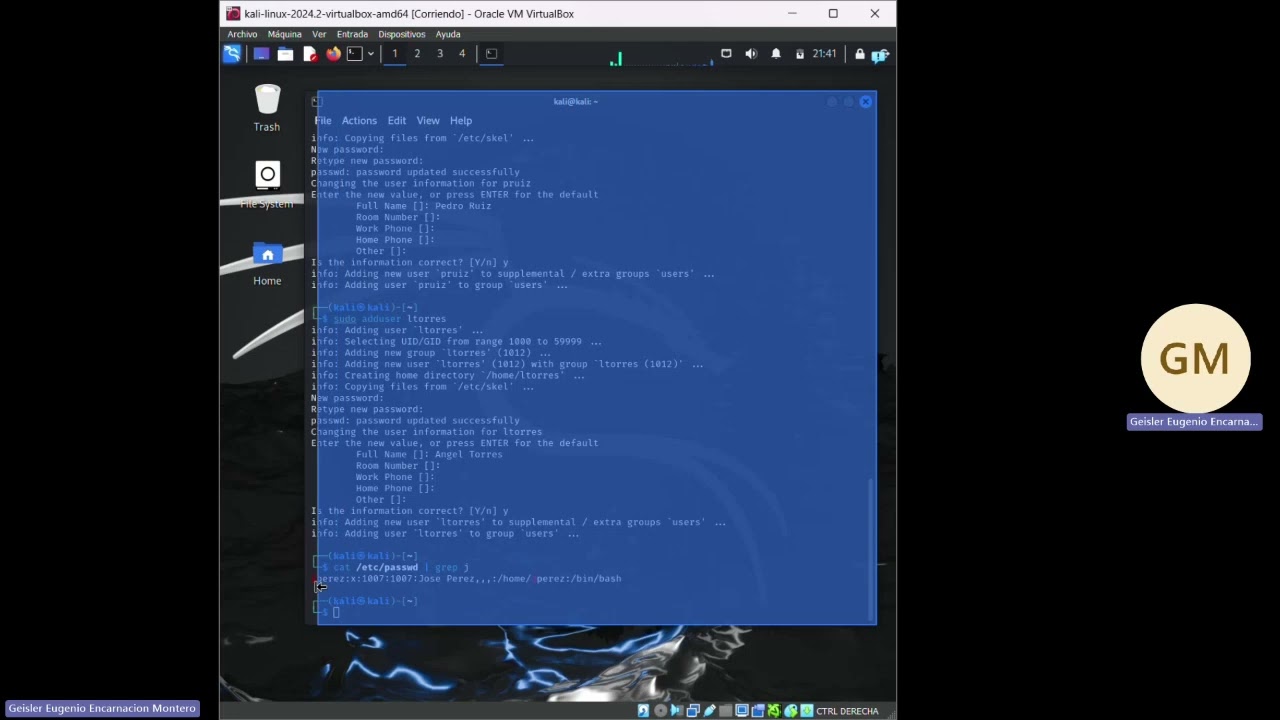This screenshot has height=720, width=1280.
Task: Switch to workspace 4
Action: coord(462,54)
